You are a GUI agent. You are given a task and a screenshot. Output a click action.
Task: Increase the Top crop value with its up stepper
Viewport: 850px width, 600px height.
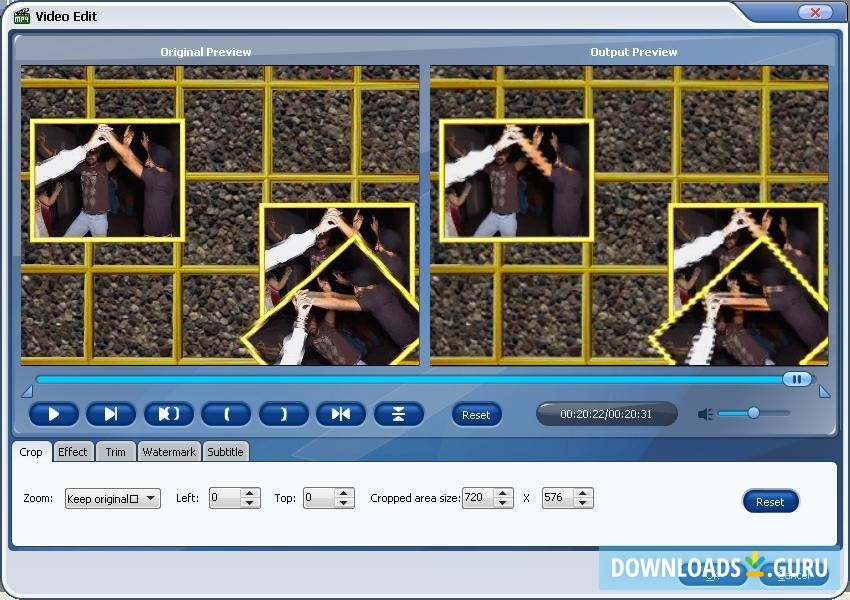point(345,492)
